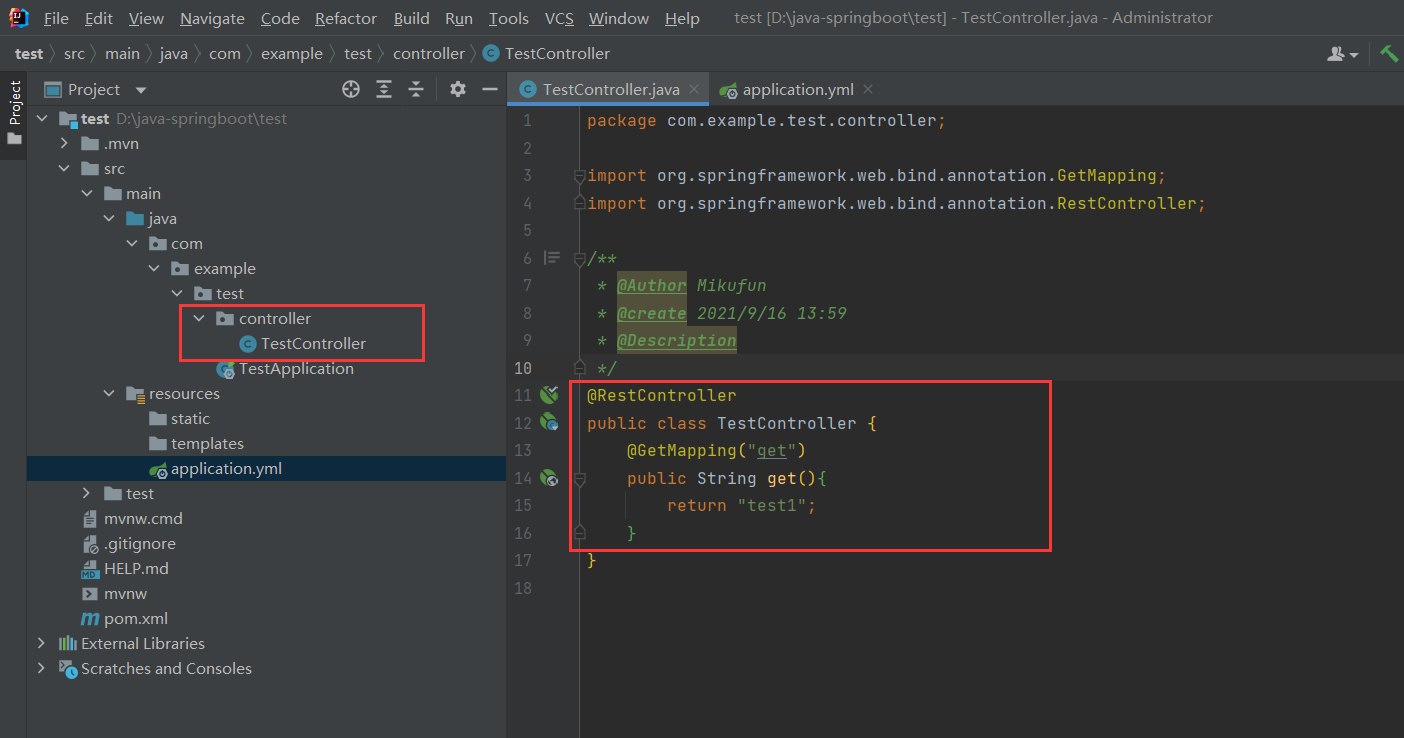Click TestController breadcrumb in navigation bar
Viewport: 1404px width, 738px height.
pos(546,54)
